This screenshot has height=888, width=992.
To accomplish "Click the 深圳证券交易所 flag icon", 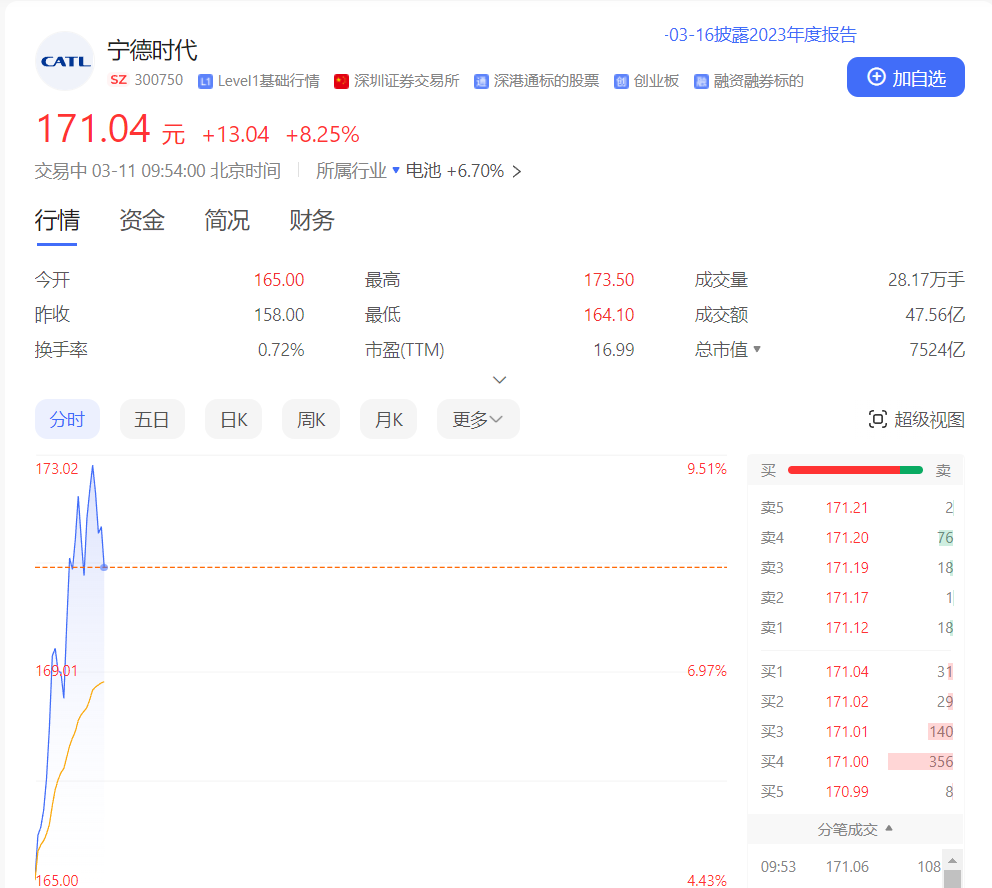I will tap(341, 81).
